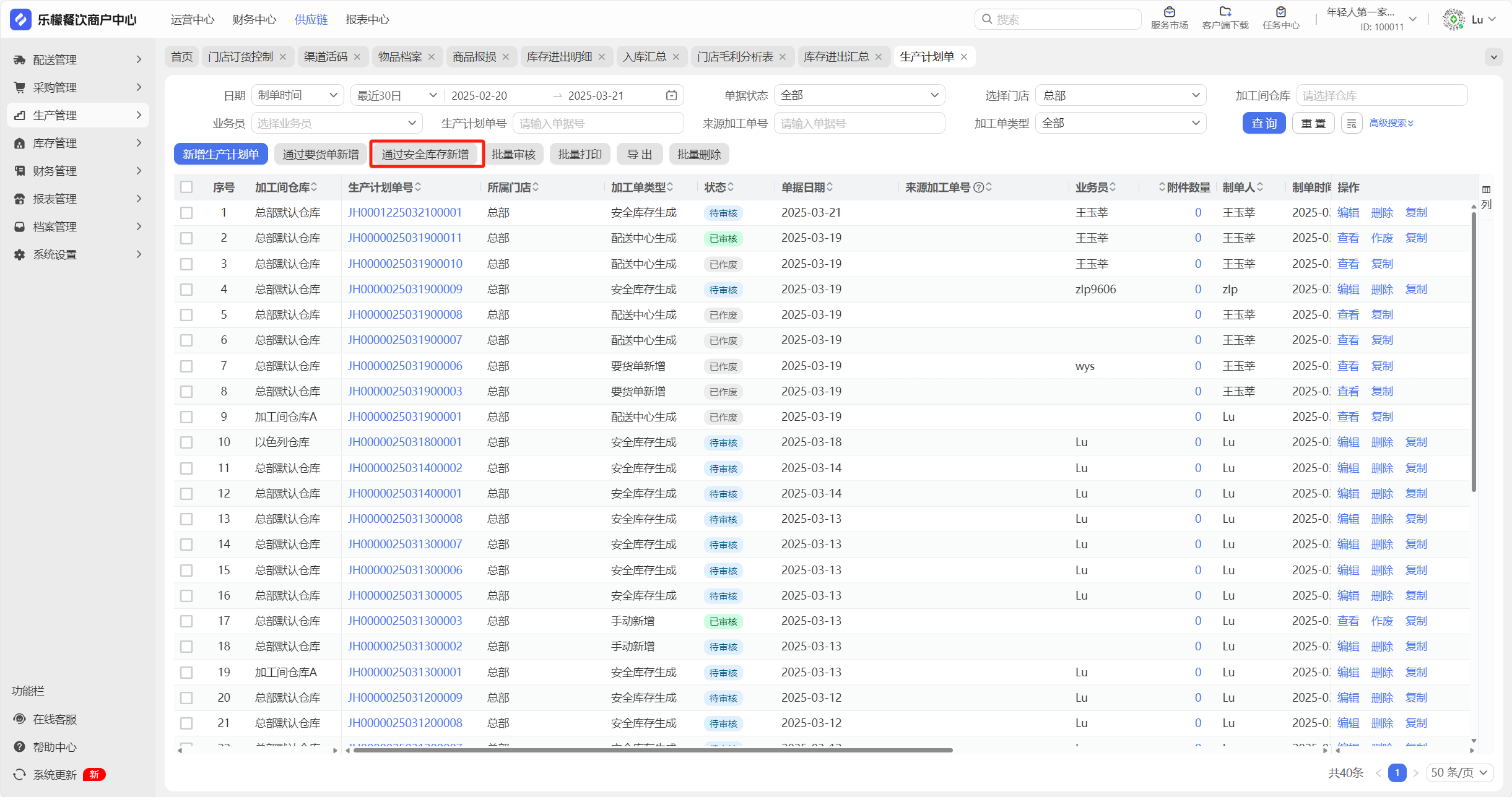Click the 生产计划单号 input field

[597, 123]
